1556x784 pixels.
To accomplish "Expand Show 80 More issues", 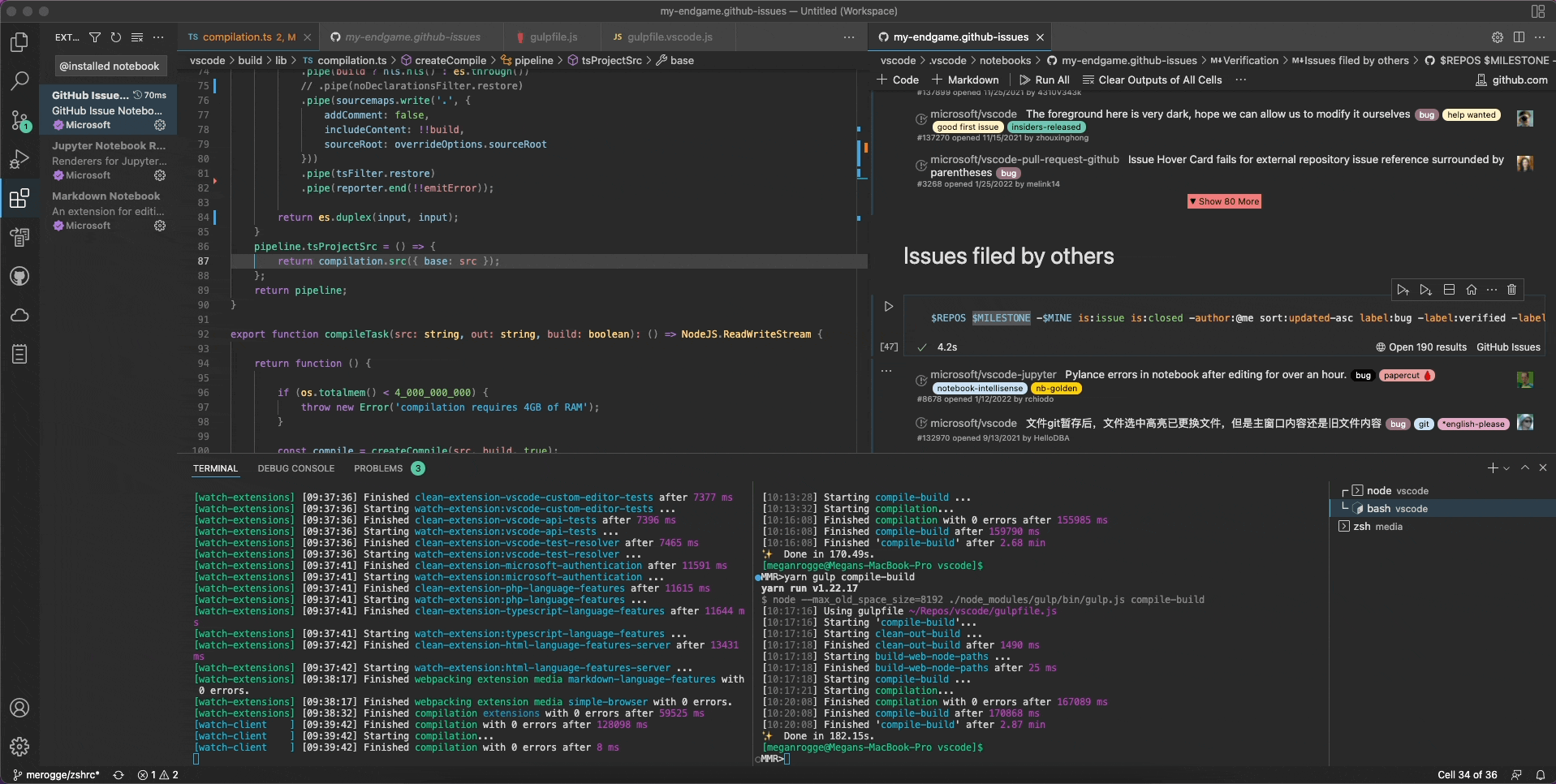I will click(1224, 201).
